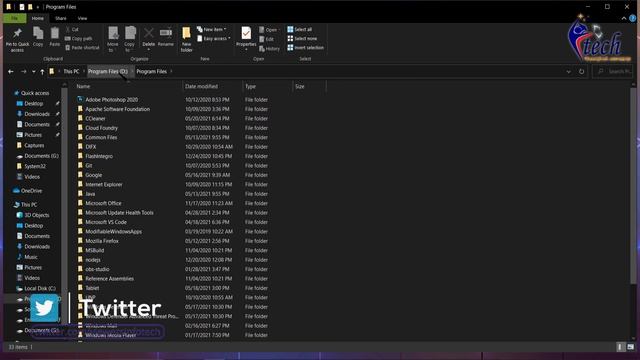The image size is (640, 360).
Task: Go back with the back arrow
Action: (x=11, y=71)
